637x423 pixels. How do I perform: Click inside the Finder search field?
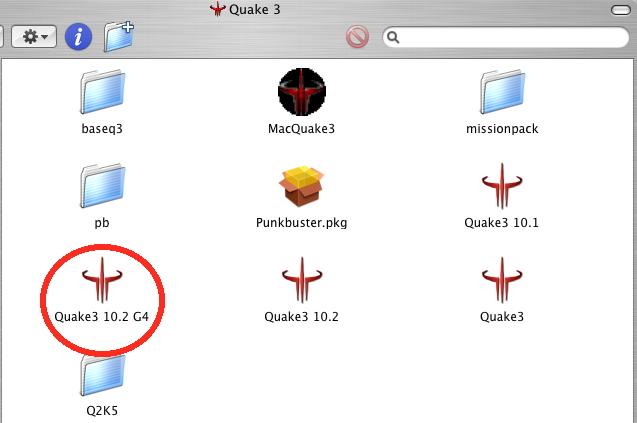506,37
